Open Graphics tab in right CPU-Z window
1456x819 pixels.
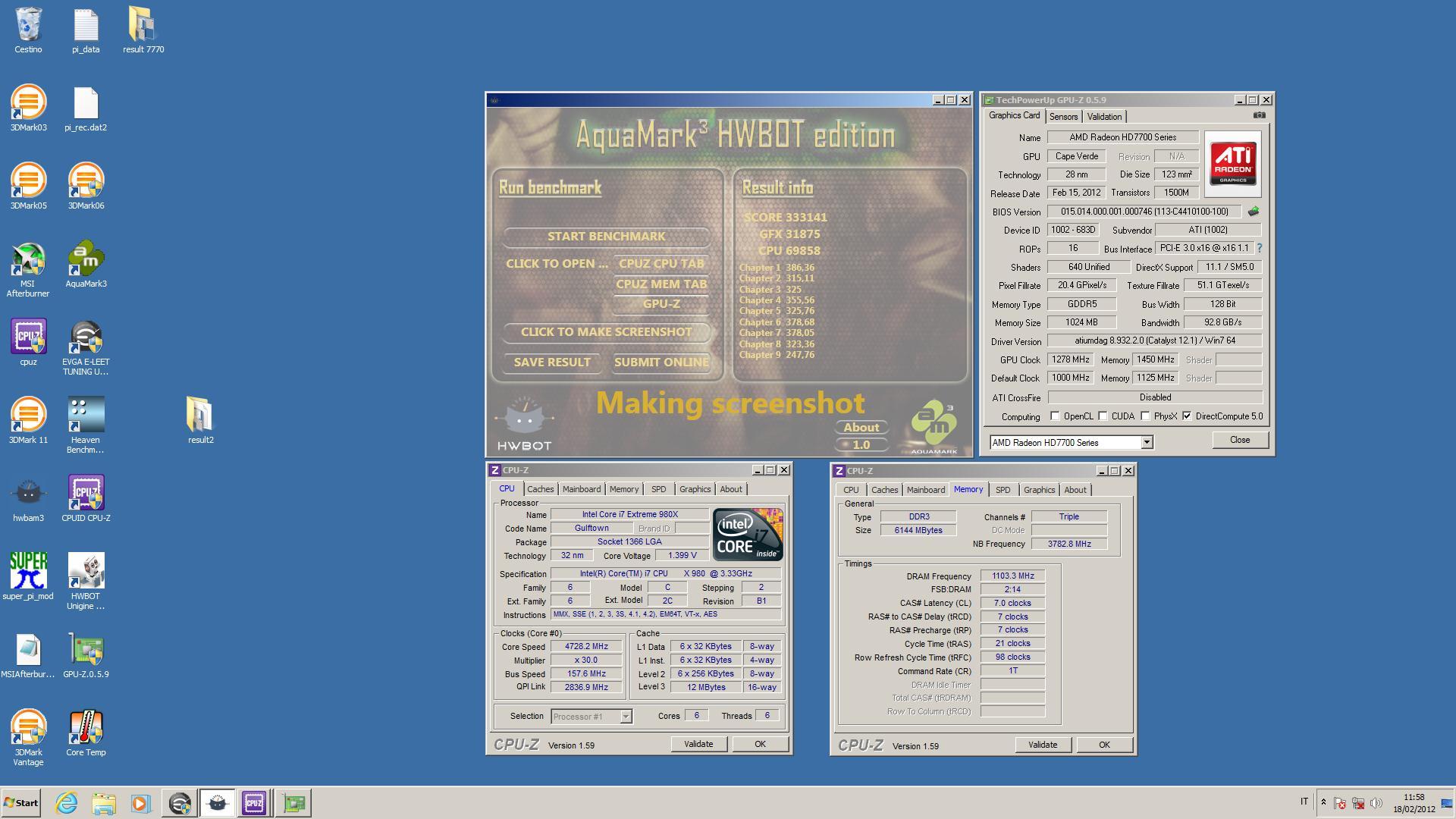coord(1039,490)
